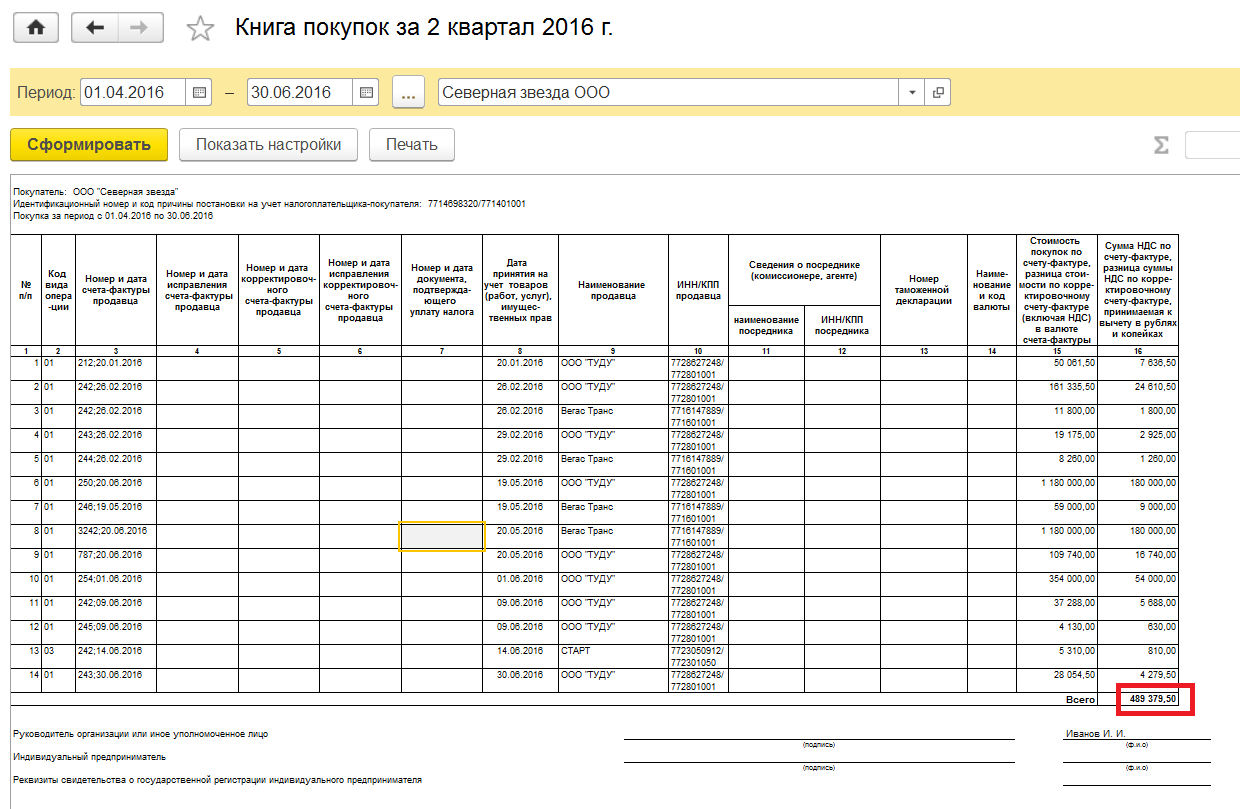1240x809 pixels.
Task: Click Показать настройки button
Action: [x=269, y=145]
